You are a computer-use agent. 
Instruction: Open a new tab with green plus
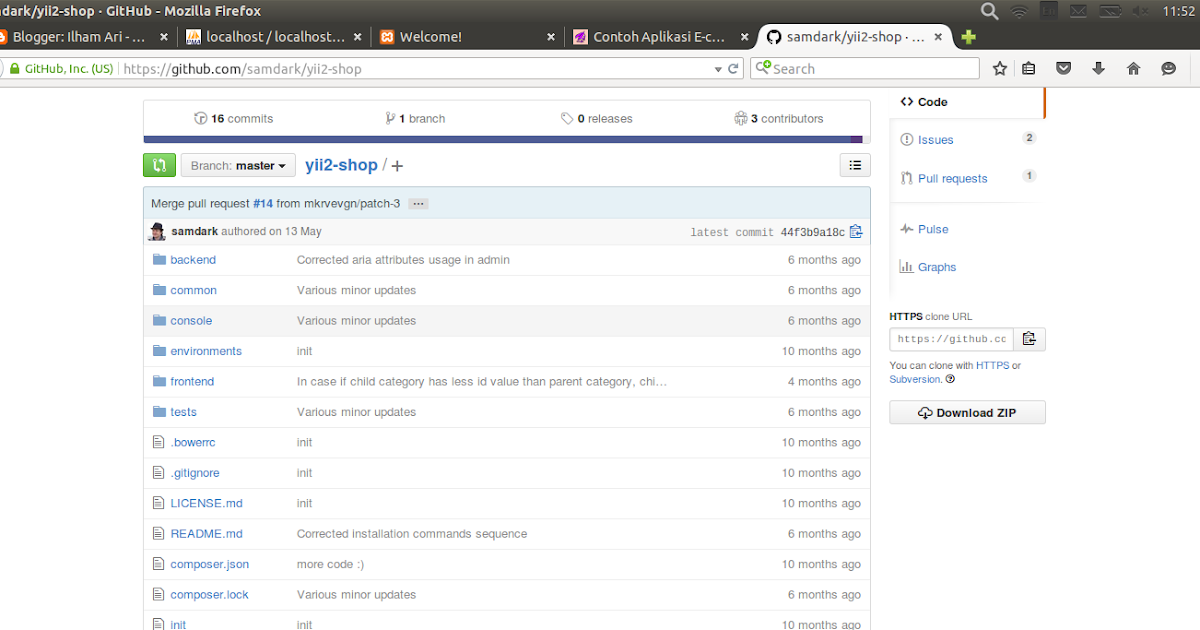coord(968,37)
